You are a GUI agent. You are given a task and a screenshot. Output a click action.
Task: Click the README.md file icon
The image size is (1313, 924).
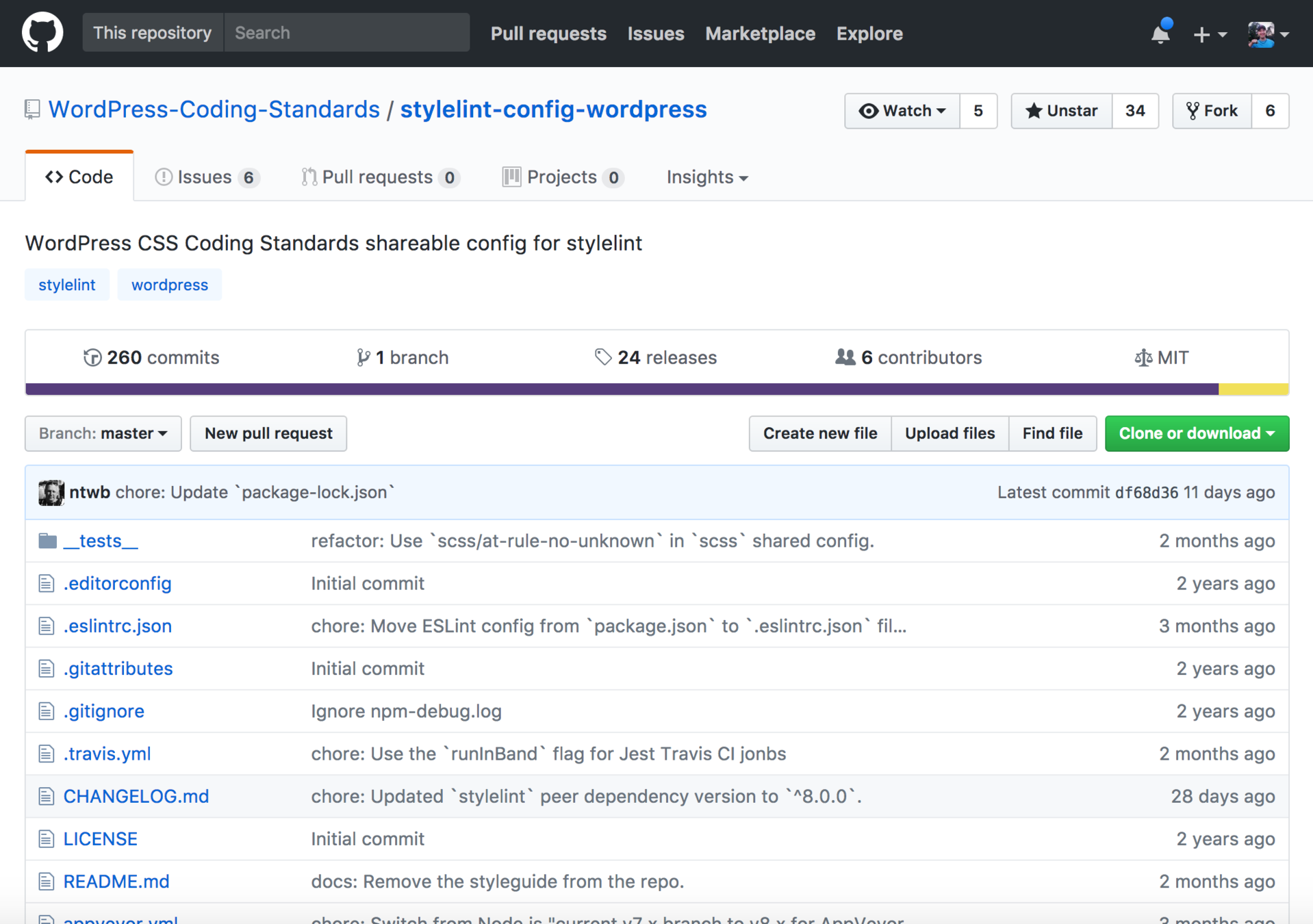pos(46,881)
